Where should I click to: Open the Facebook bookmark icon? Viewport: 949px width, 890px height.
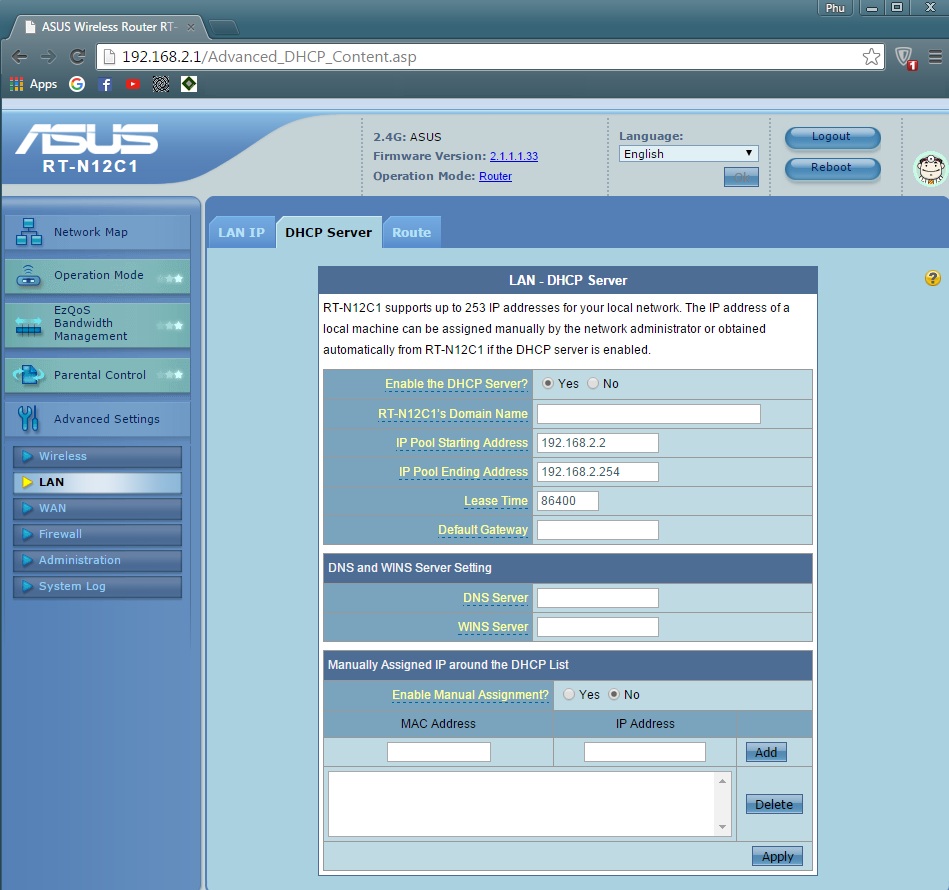click(105, 84)
